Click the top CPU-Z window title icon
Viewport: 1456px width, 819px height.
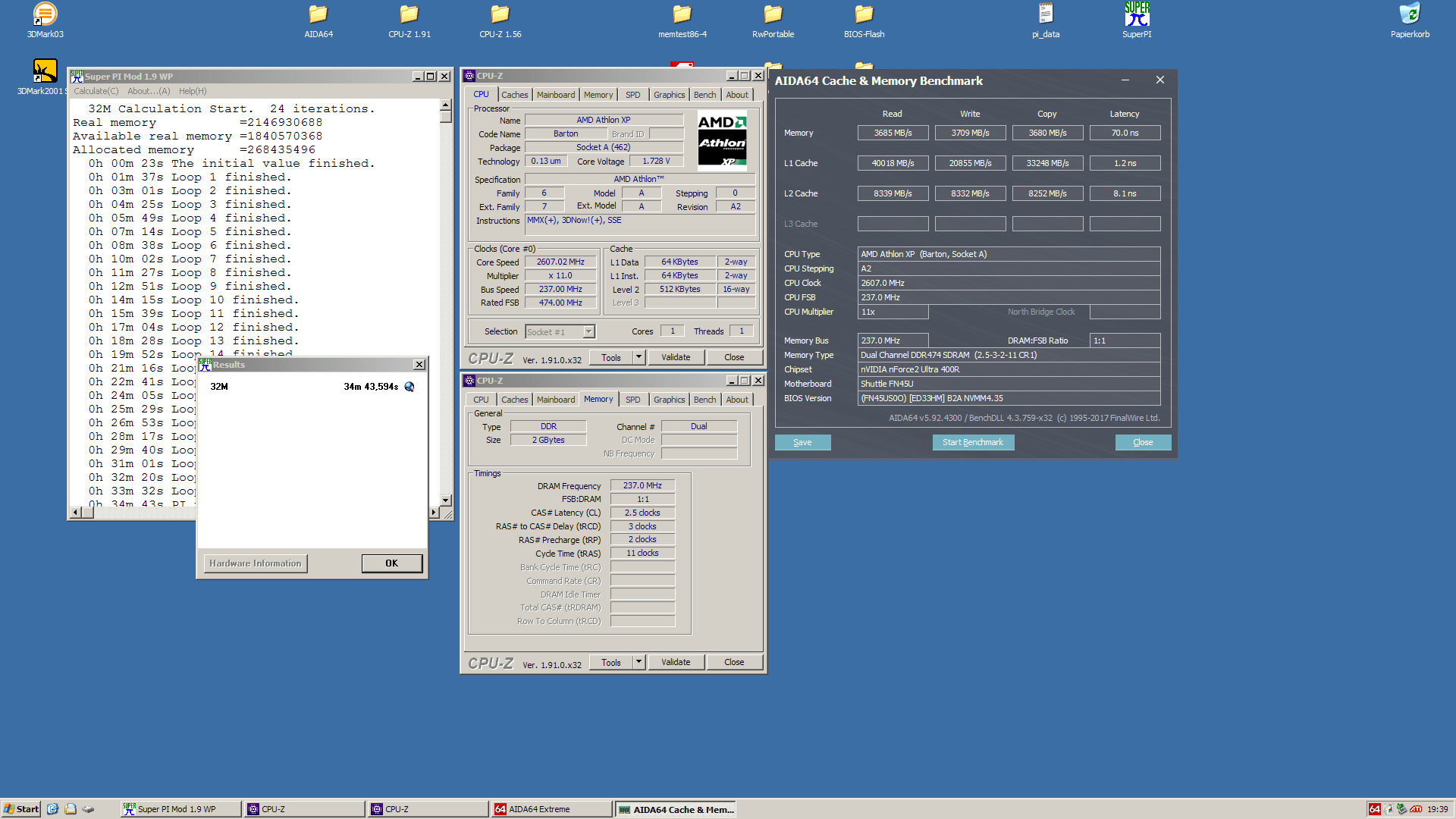coord(469,76)
